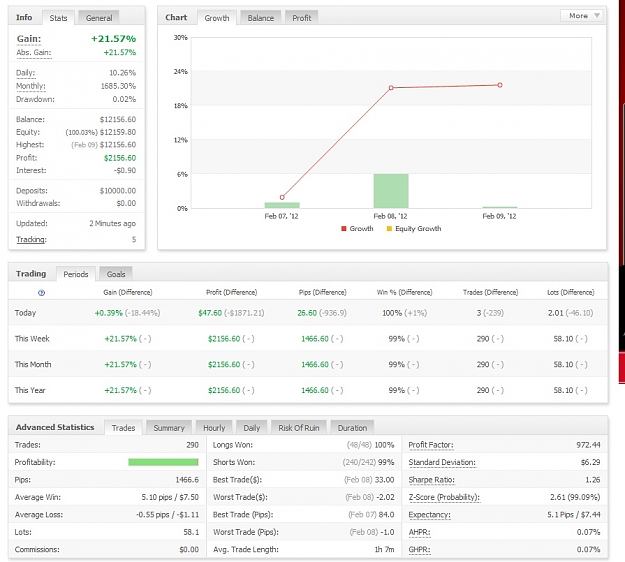Screen dimensions: 625x562
Task: Click the Feb 08 growth chart point
Action: pyautogui.click(x=391, y=88)
